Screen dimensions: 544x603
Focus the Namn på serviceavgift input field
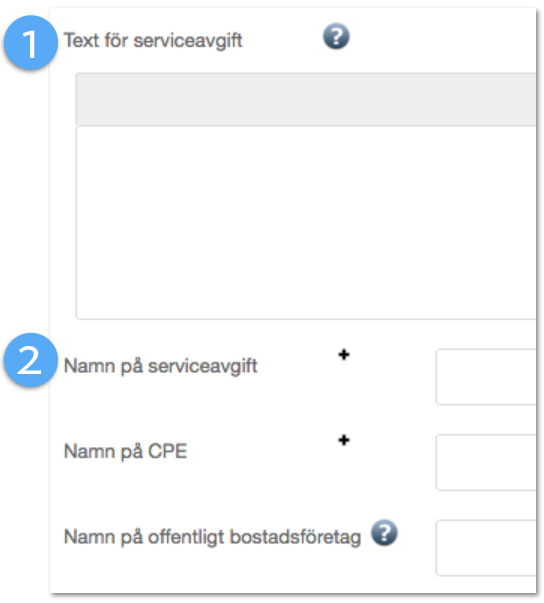pos(486,377)
